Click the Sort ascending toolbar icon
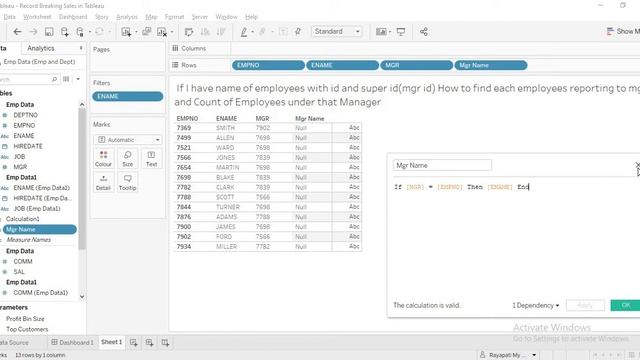640x360 pixels. (205, 32)
